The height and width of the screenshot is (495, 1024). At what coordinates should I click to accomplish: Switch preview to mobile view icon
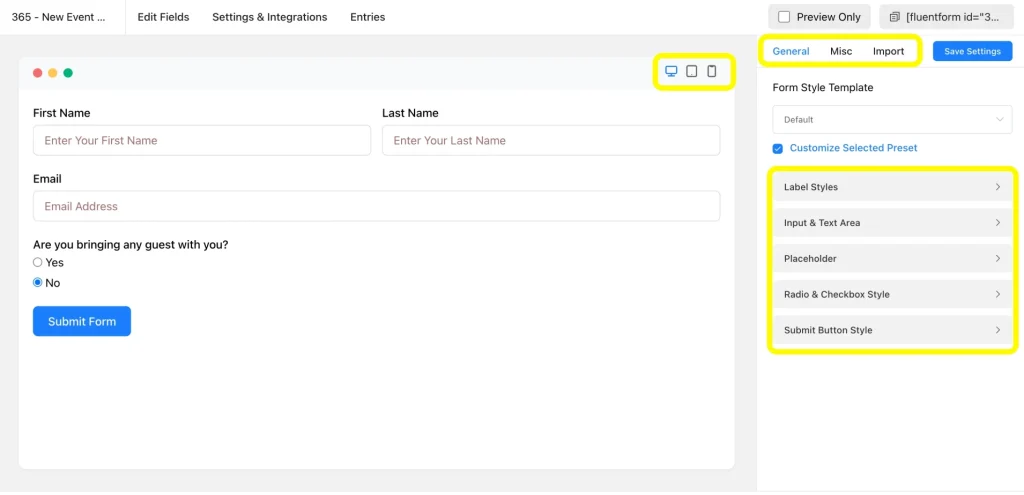point(712,71)
